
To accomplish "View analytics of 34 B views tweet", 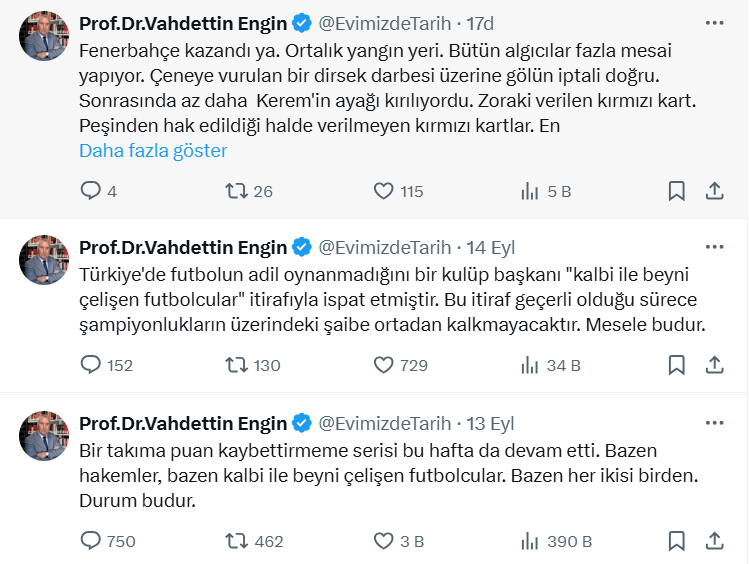I will (x=531, y=365).
